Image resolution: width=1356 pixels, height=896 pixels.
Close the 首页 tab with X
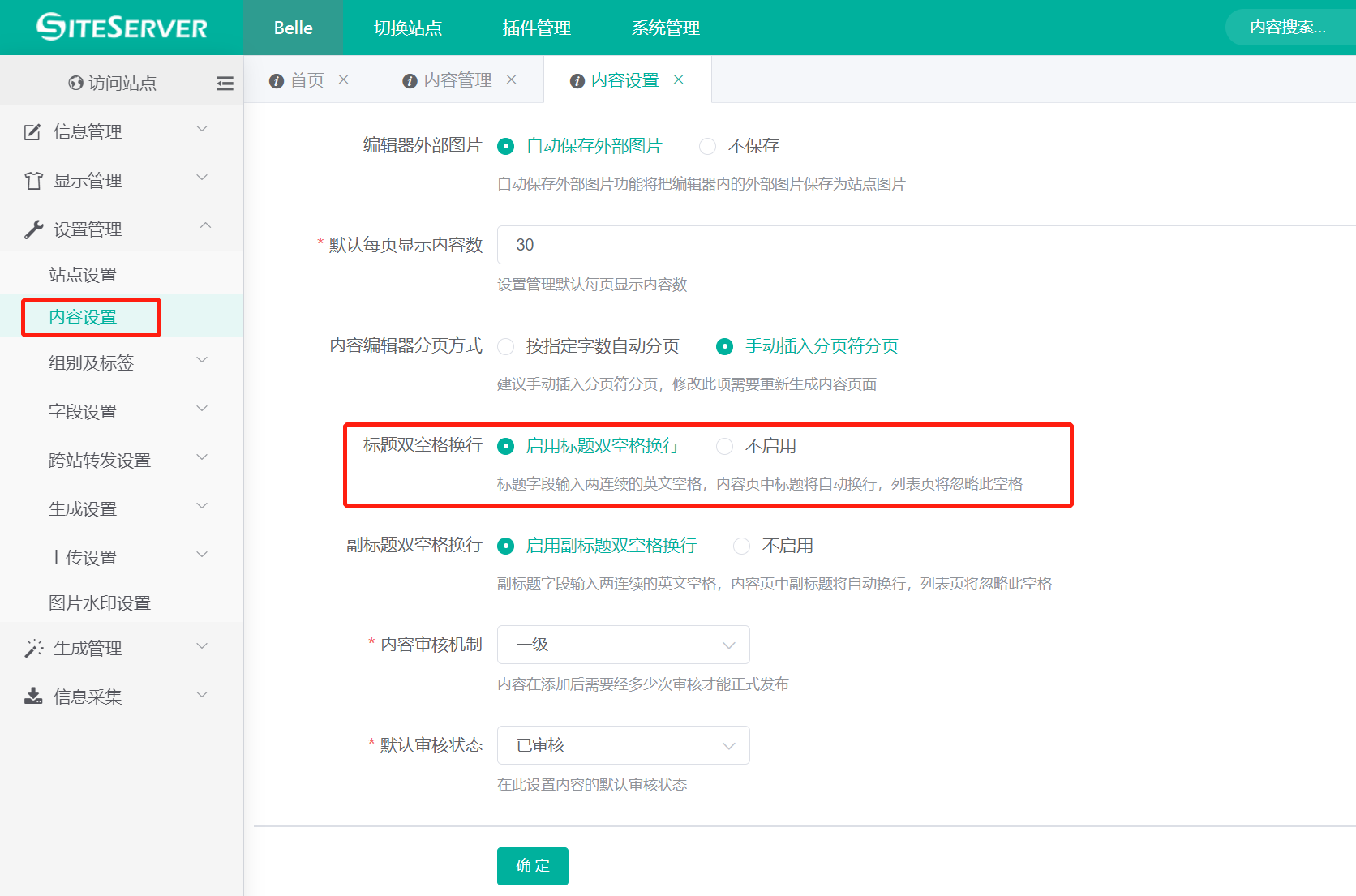[x=344, y=79]
